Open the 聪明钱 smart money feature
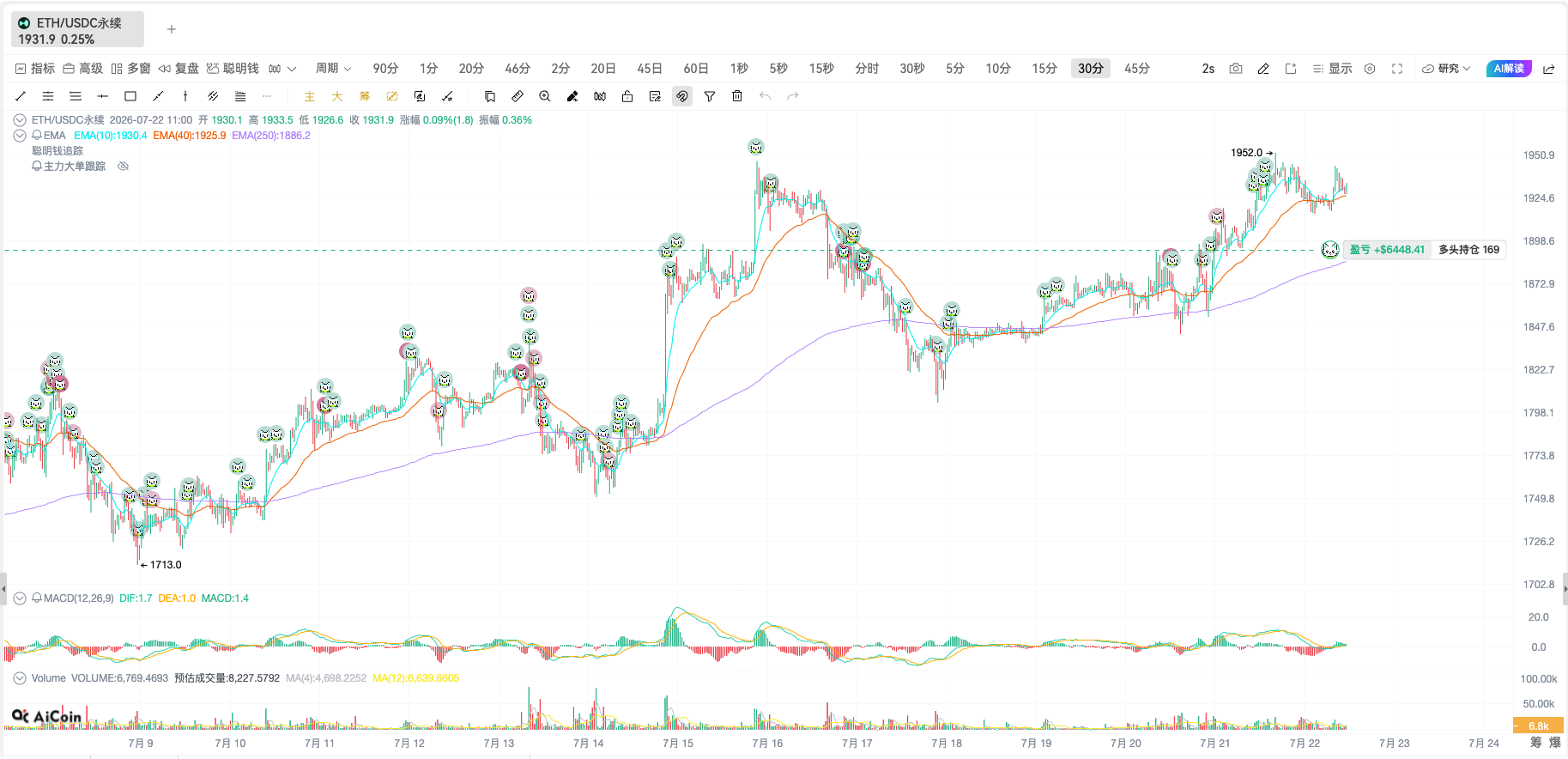1568x759 pixels. (233, 69)
